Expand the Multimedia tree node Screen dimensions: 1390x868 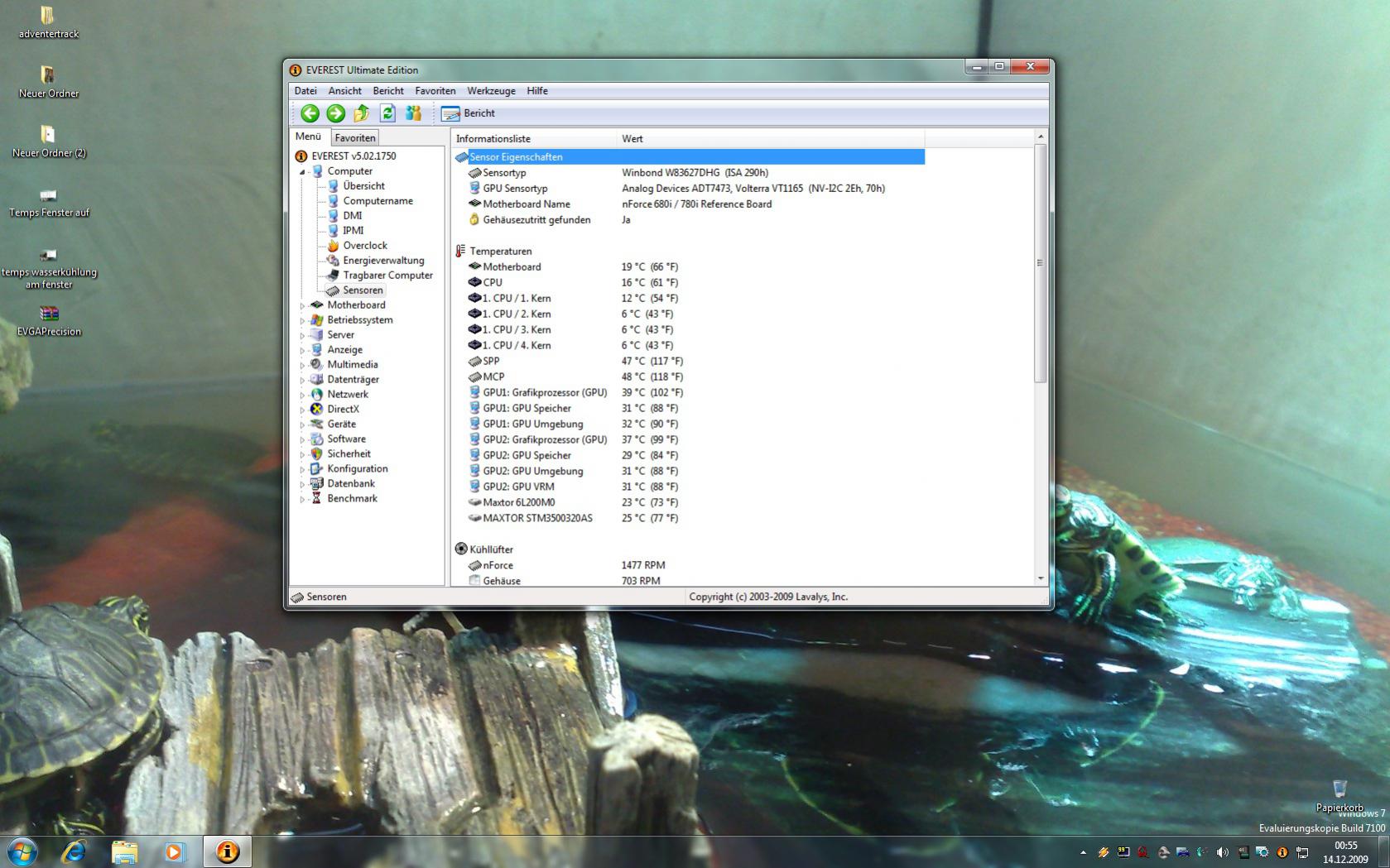pyautogui.click(x=302, y=366)
